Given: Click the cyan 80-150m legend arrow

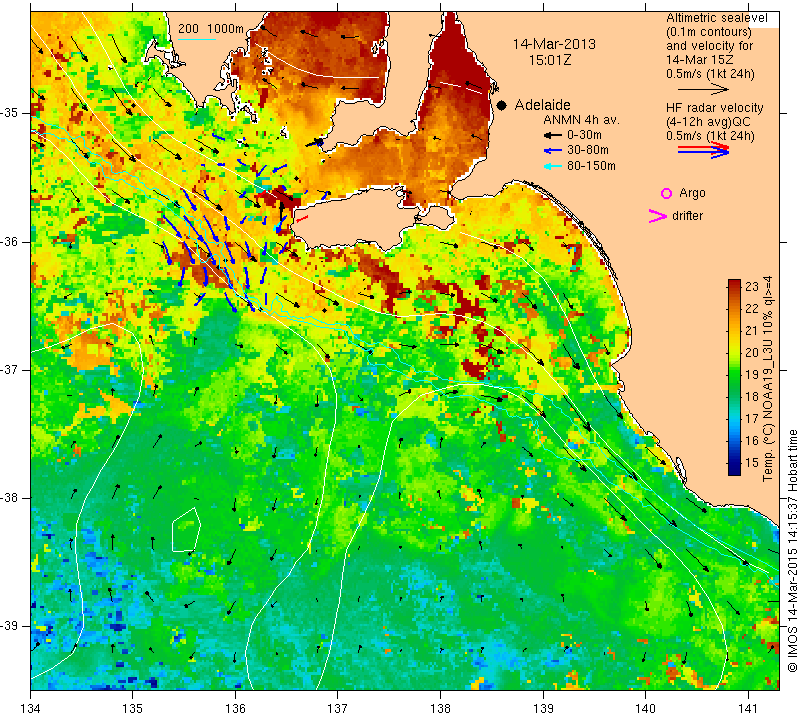Looking at the screenshot, I should click(553, 166).
